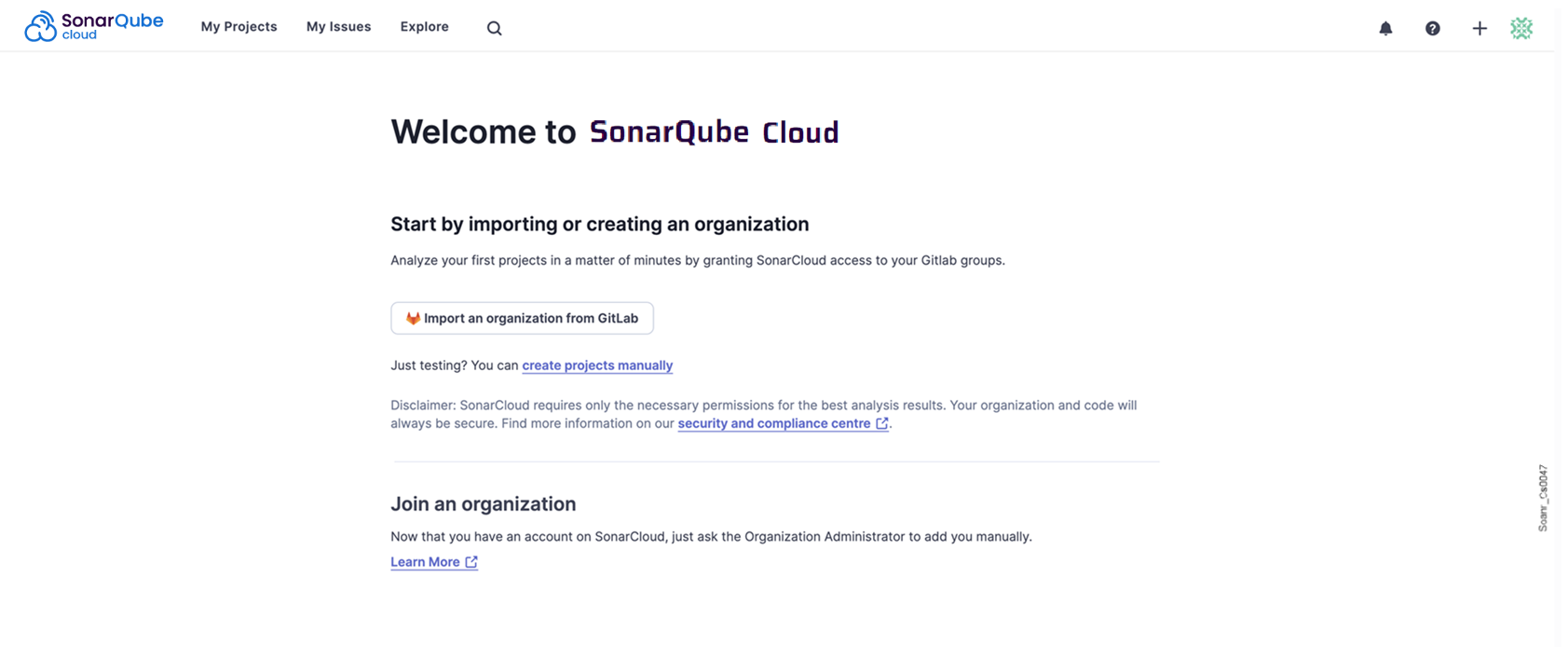Screen dimensions: 1568x647
Task: Open the user avatar account menu
Action: pos(1521,28)
